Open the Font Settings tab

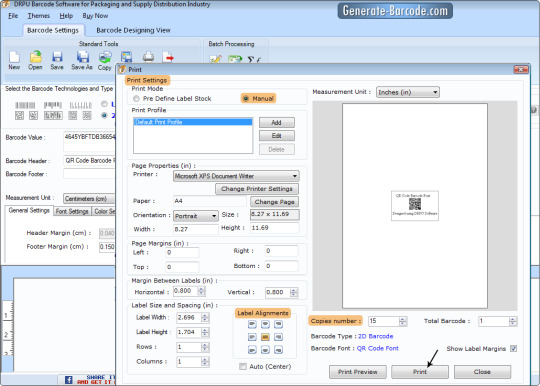point(72,211)
